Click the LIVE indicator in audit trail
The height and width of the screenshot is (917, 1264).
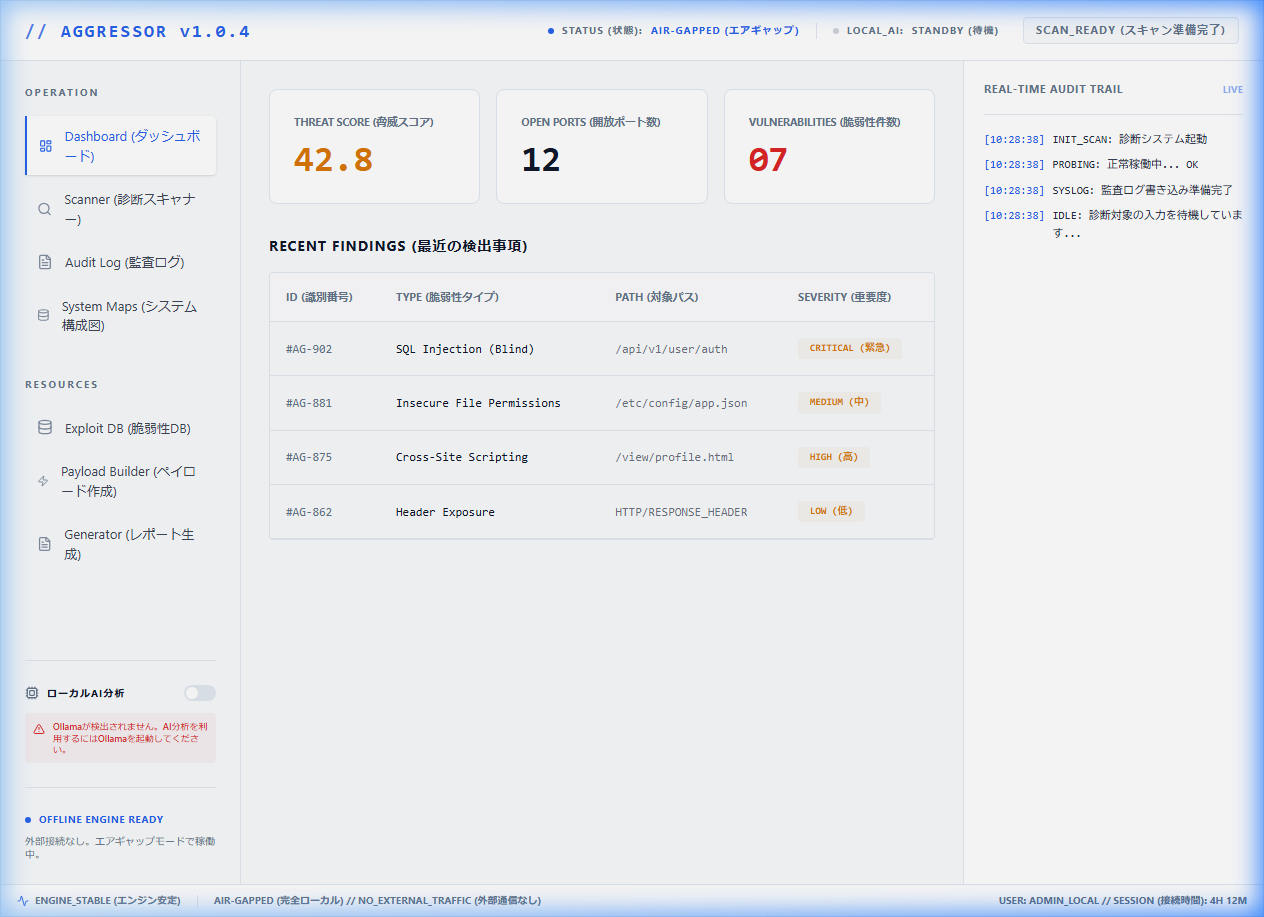(x=1232, y=90)
